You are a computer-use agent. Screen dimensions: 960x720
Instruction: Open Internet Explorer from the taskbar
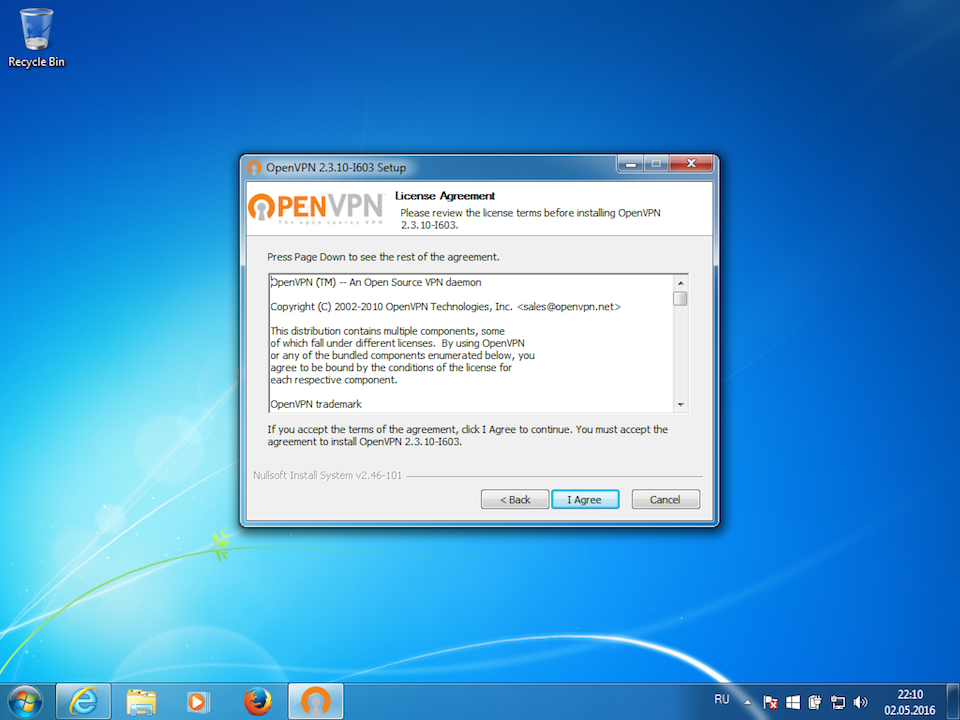(x=83, y=701)
